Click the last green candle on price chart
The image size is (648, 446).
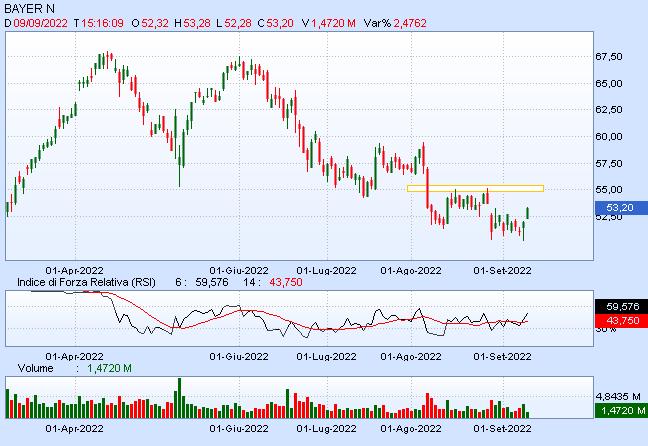point(527,213)
